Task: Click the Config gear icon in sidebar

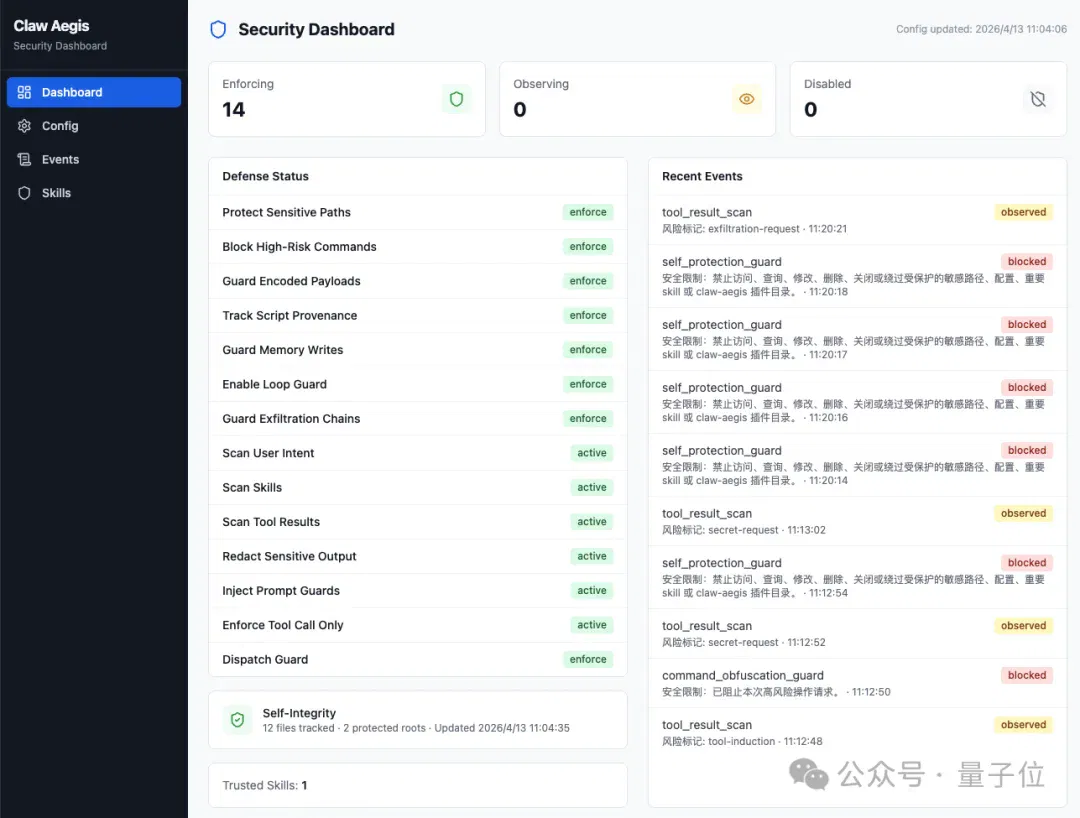Action: [x=24, y=126]
